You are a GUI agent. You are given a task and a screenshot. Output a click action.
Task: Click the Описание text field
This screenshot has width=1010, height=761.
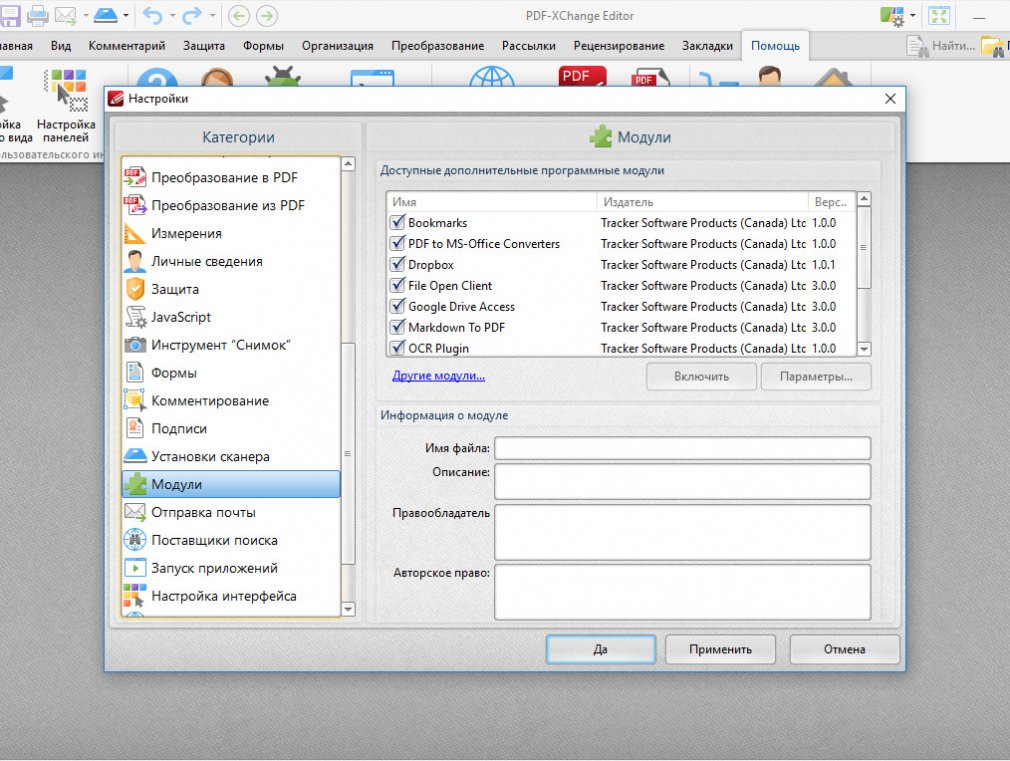click(683, 481)
